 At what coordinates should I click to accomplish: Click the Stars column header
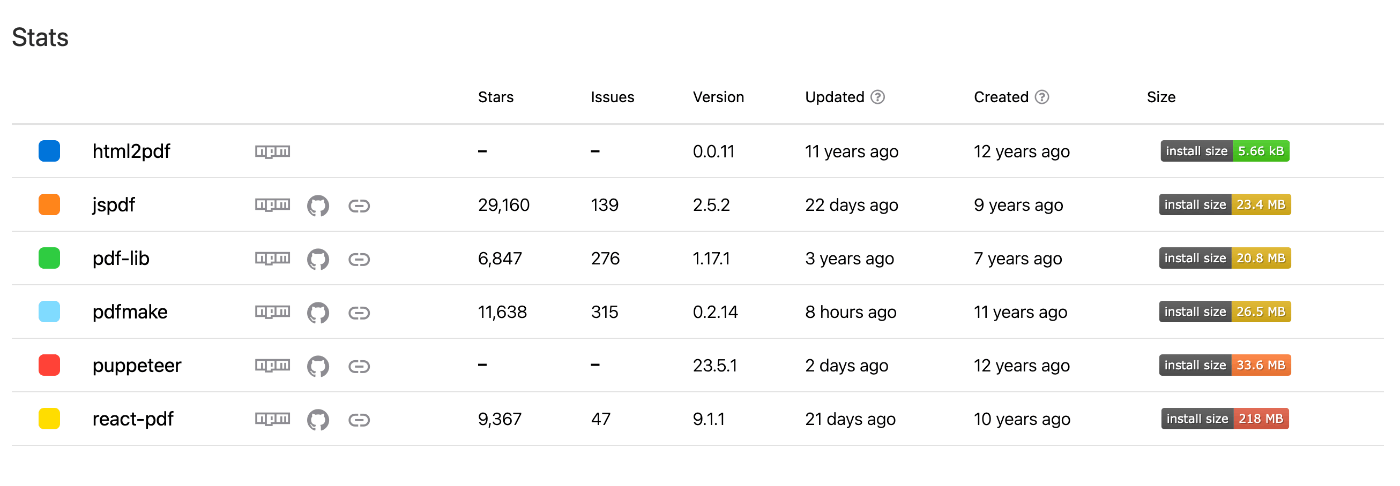point(496,97)
